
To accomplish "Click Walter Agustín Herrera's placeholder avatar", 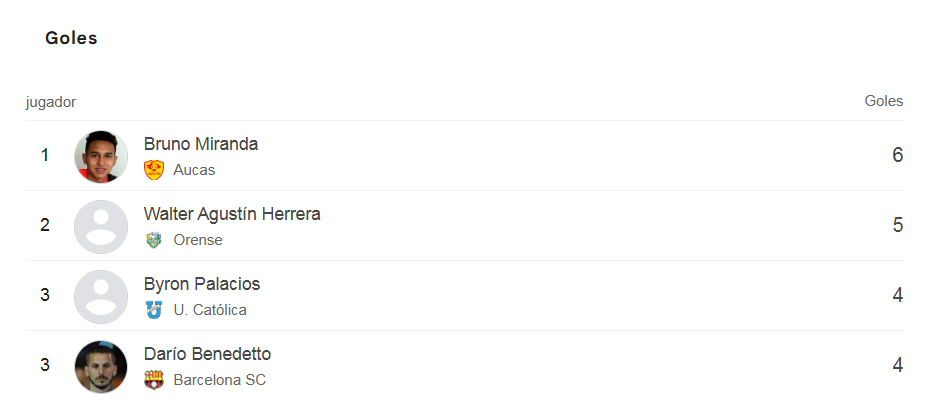I will click(101, 226).
